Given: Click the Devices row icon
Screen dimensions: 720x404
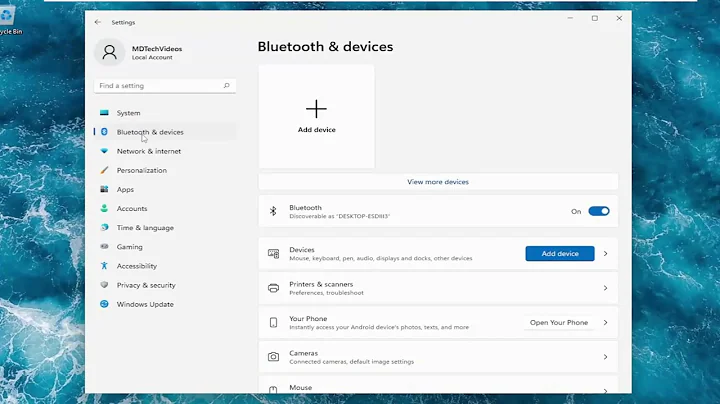Looking at the screenshot, I should 273,253.
